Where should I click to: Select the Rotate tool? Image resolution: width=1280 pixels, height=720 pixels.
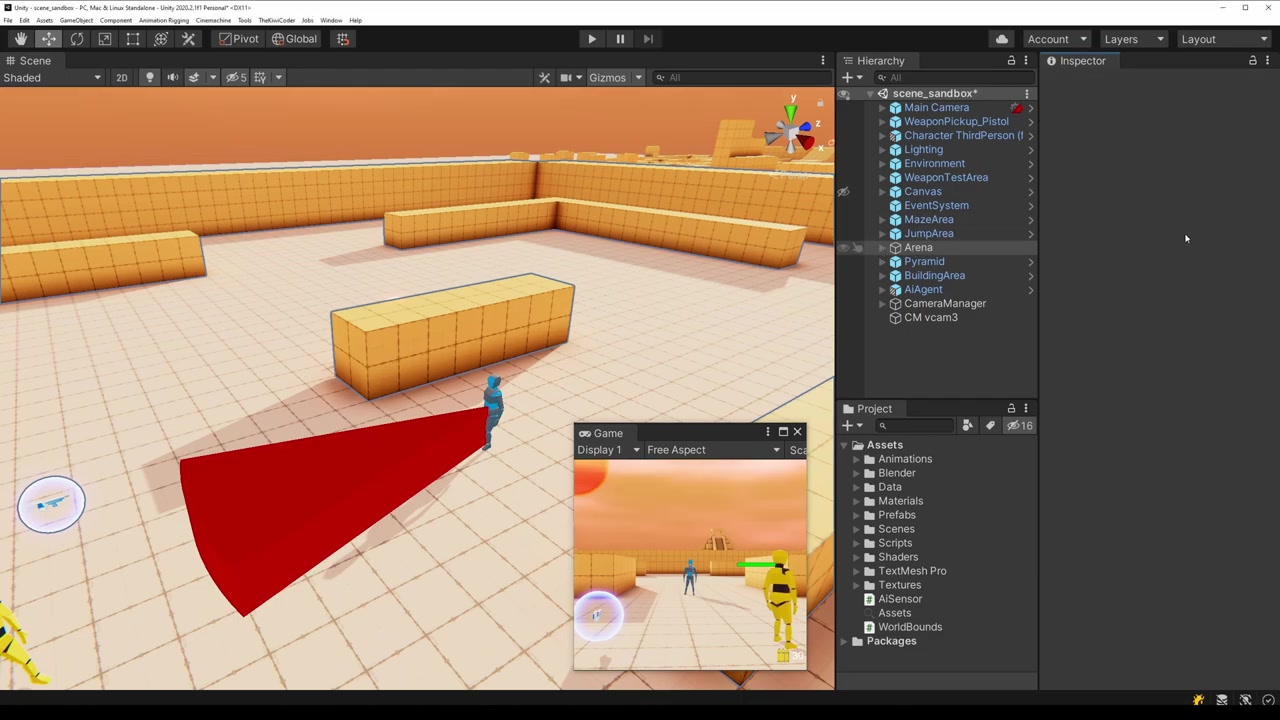pyautogui.click(x=76, y=39)
